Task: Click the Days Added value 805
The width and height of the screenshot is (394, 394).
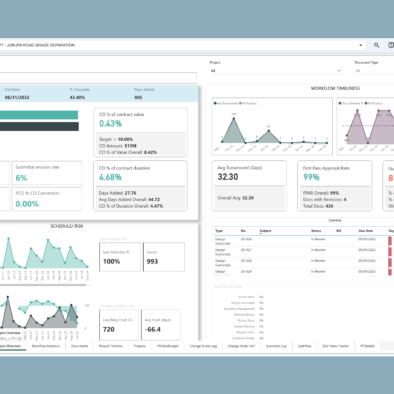Action: (x=138, y=97)
